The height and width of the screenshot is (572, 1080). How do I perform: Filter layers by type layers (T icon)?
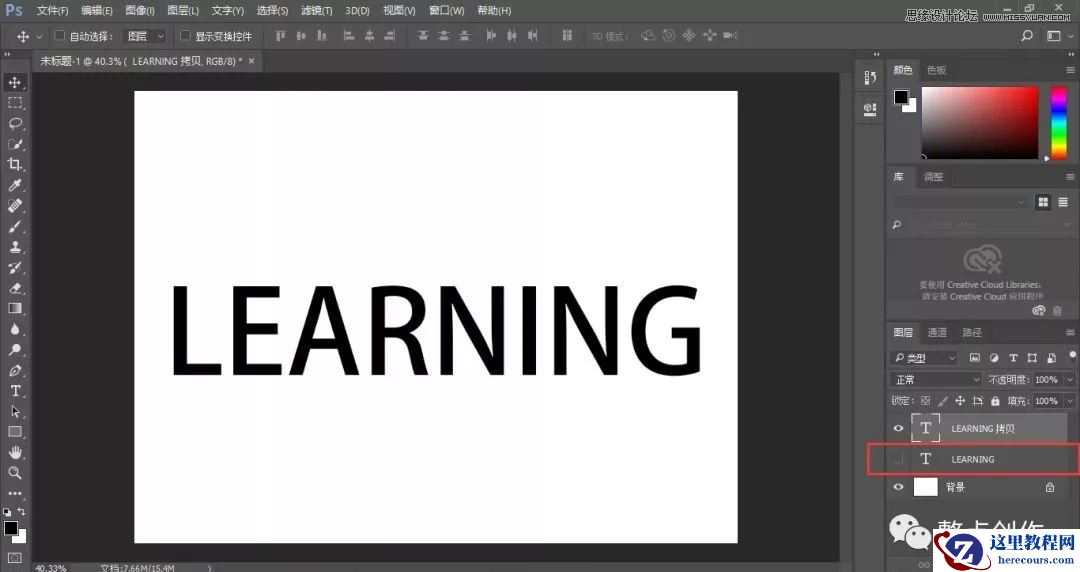click(1012, 358)
